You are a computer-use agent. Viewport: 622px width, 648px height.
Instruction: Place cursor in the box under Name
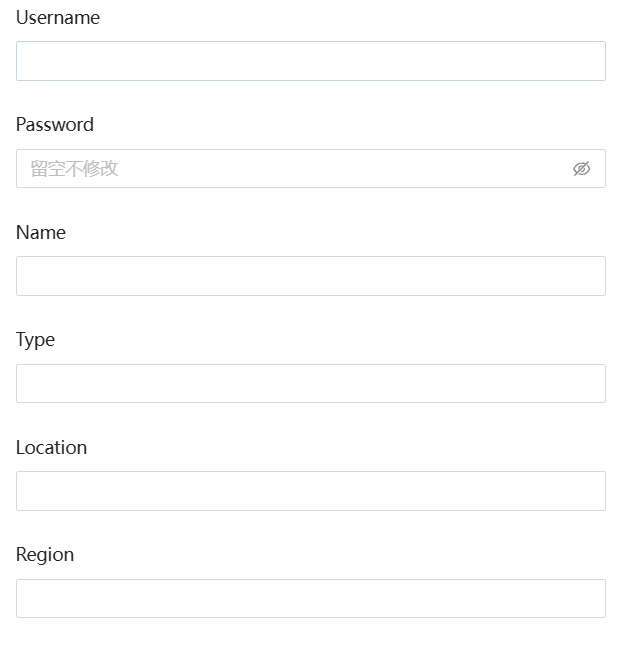[311, 276]
